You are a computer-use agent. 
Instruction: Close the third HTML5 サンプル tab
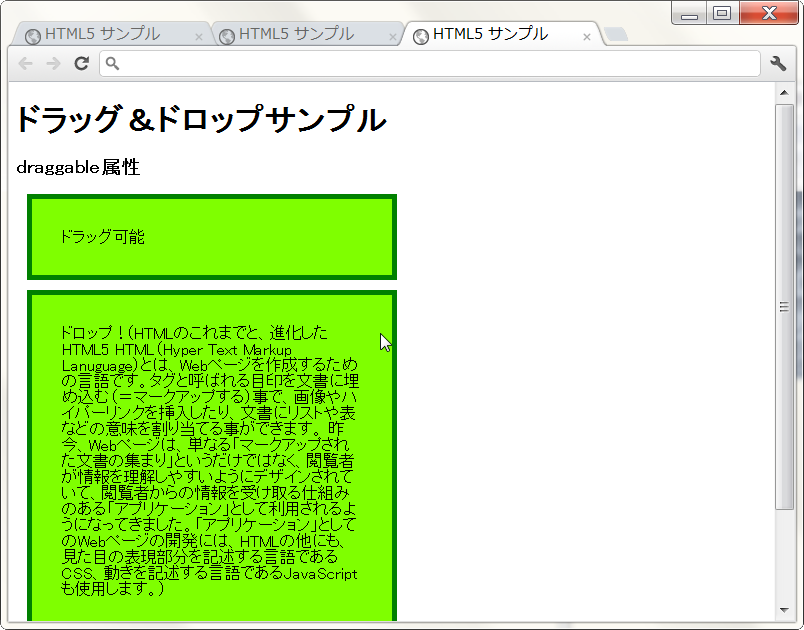tap(587, 37)
